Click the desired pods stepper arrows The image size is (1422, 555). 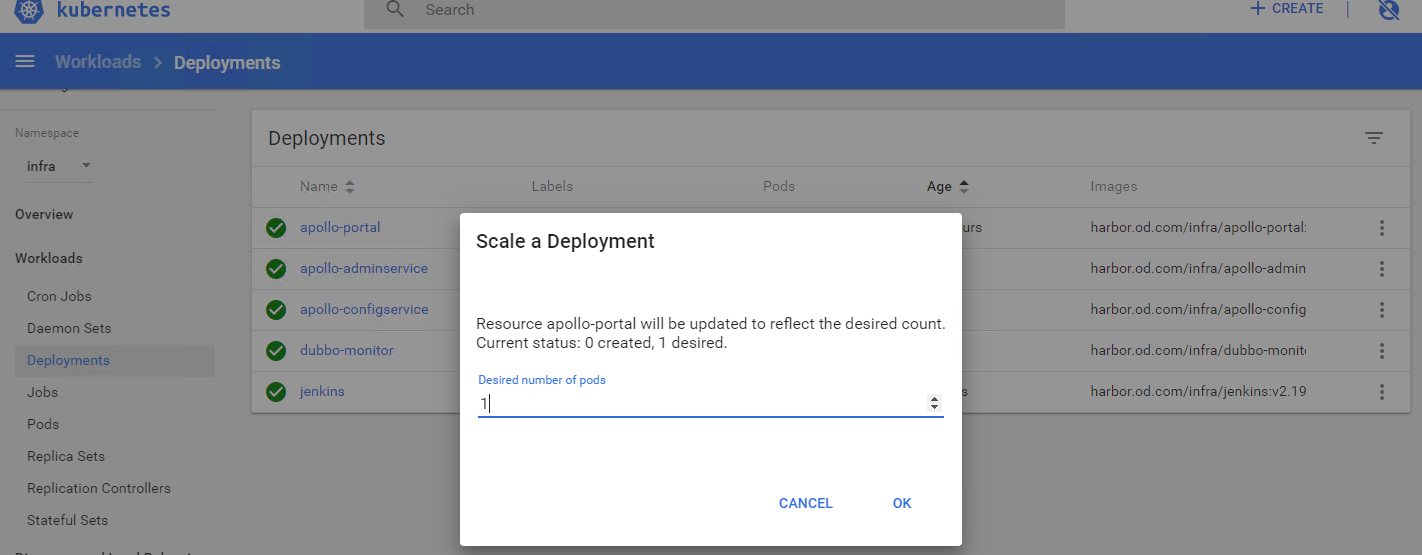[934, 403]
